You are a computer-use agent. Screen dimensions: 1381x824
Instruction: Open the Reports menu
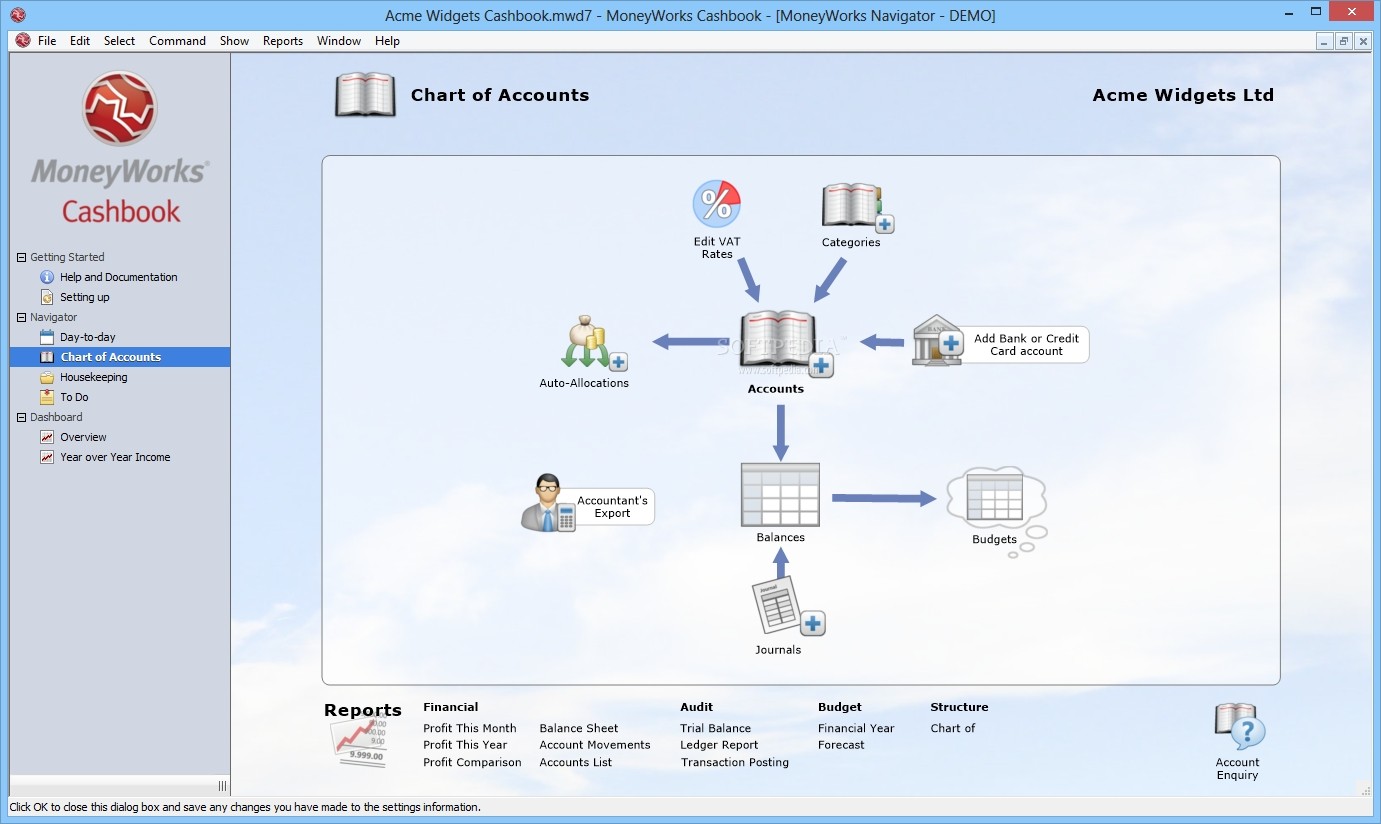click(283, 41)
